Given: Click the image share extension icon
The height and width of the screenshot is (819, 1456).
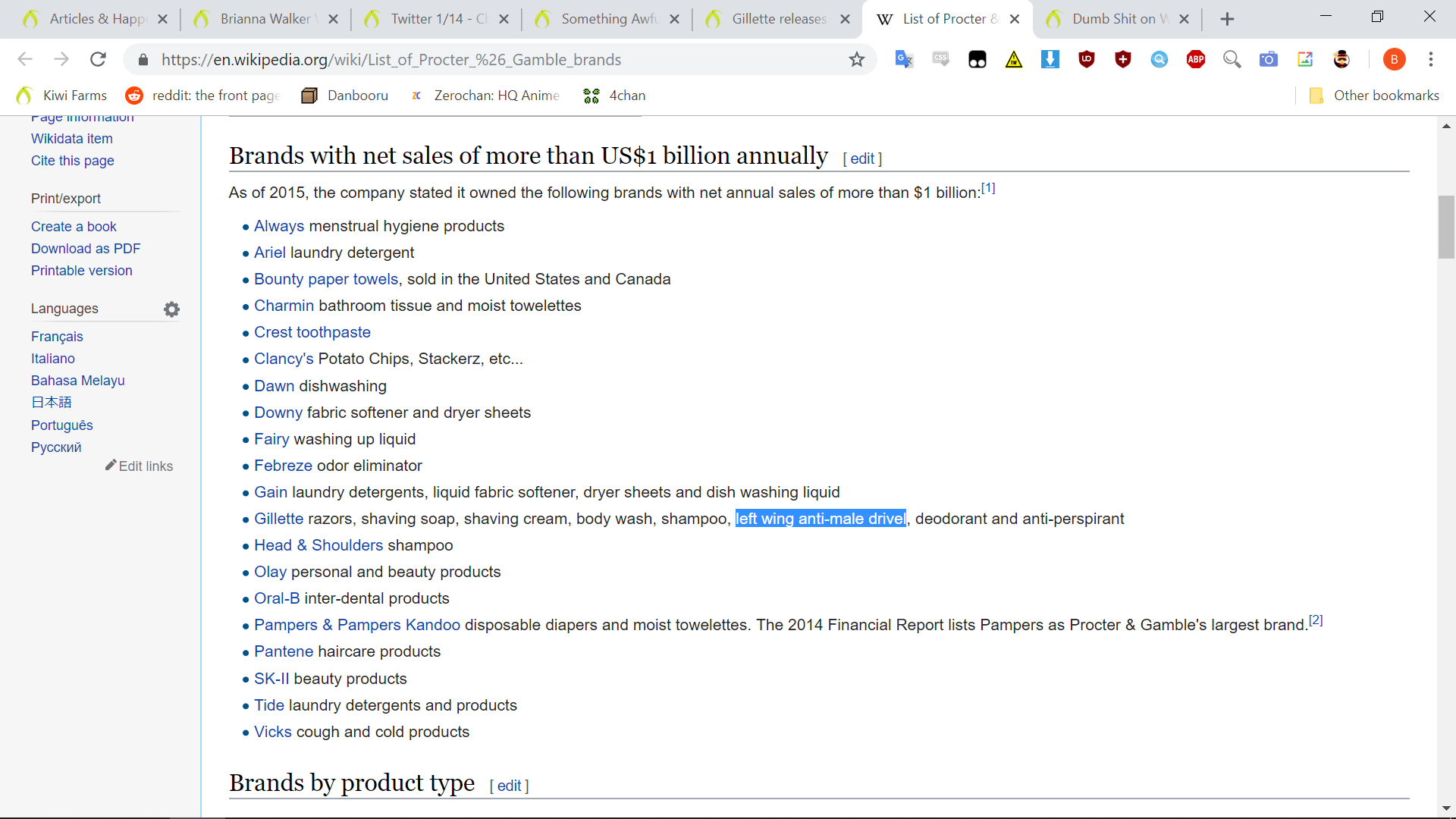Looking at the screenshot, I should (1305, 59).
